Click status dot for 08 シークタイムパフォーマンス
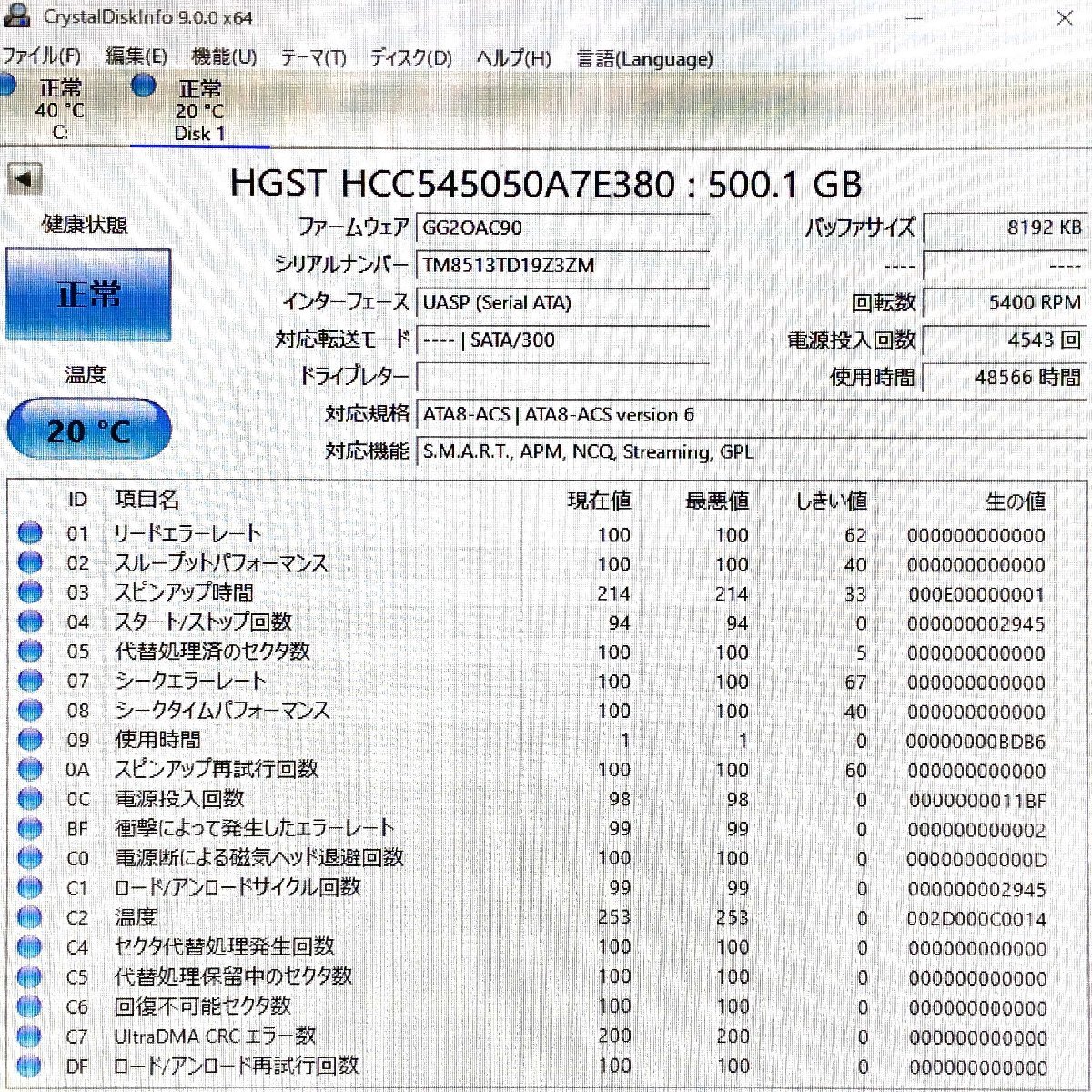Image resolution: width=1092 pixels, height=1092 pixels. [30, 711]
